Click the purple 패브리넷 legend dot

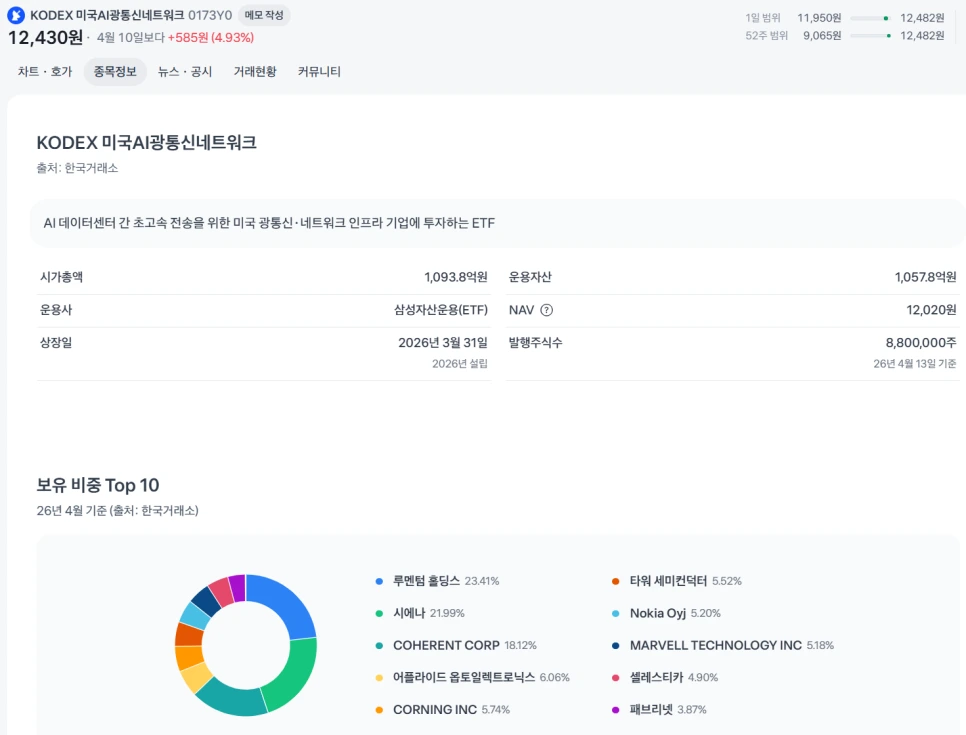615,710
